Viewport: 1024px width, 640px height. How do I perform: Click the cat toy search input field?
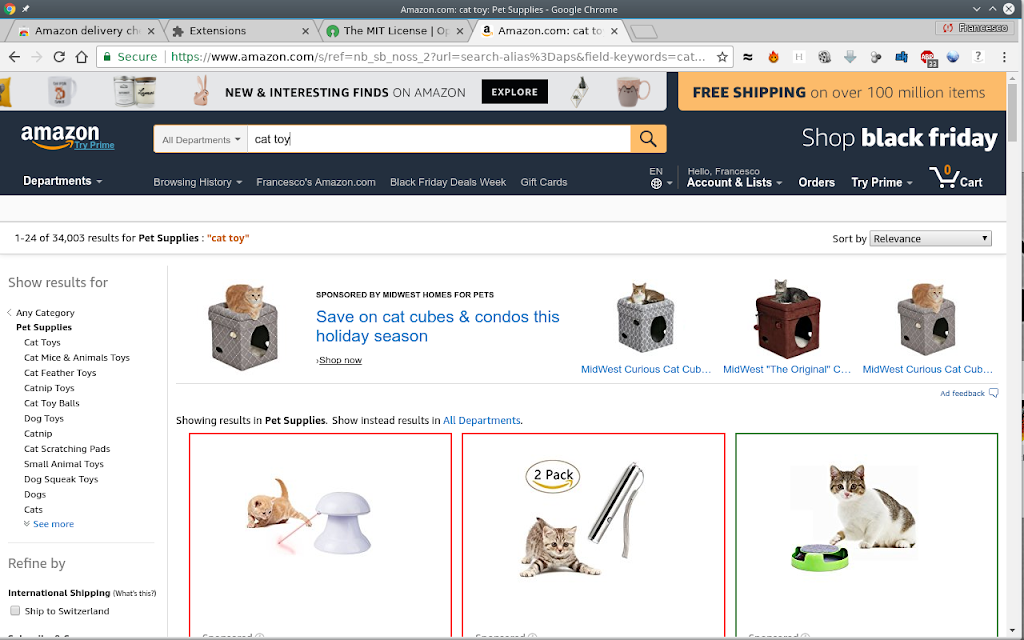coord(439,139)
